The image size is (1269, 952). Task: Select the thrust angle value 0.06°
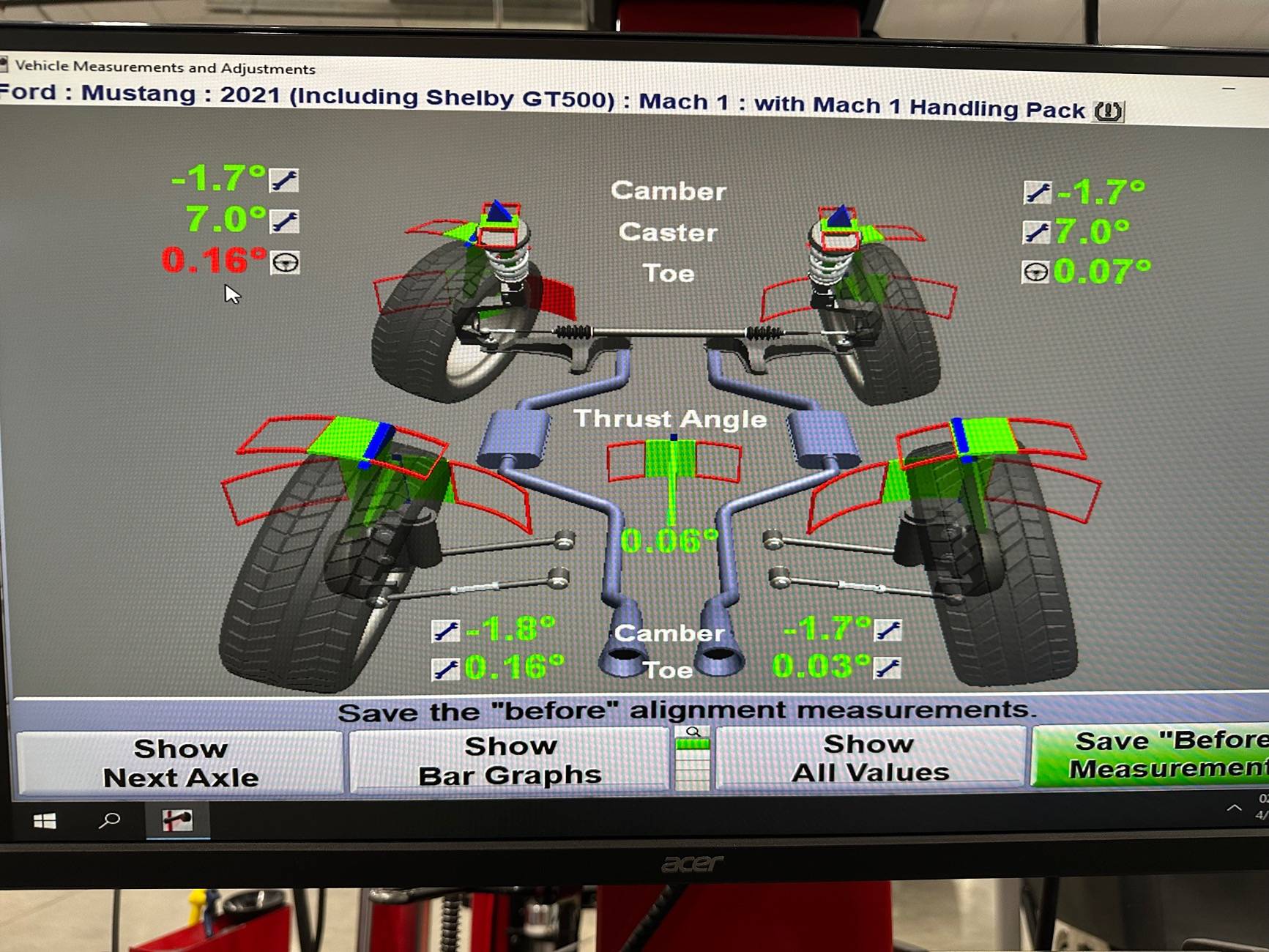(669, 541)
